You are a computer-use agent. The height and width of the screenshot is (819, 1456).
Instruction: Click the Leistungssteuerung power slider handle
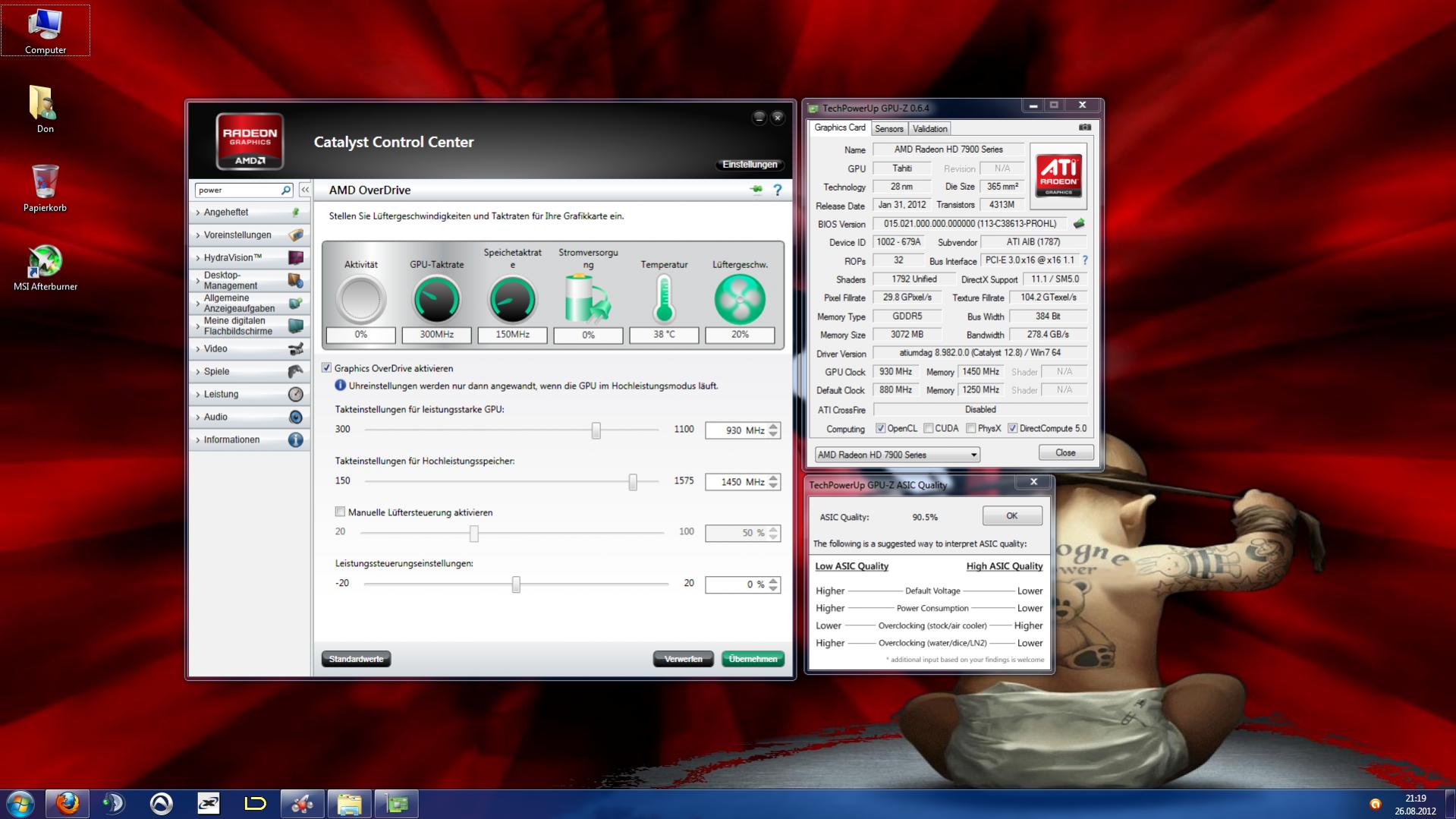pyautogui.click(x=516, y=584)
